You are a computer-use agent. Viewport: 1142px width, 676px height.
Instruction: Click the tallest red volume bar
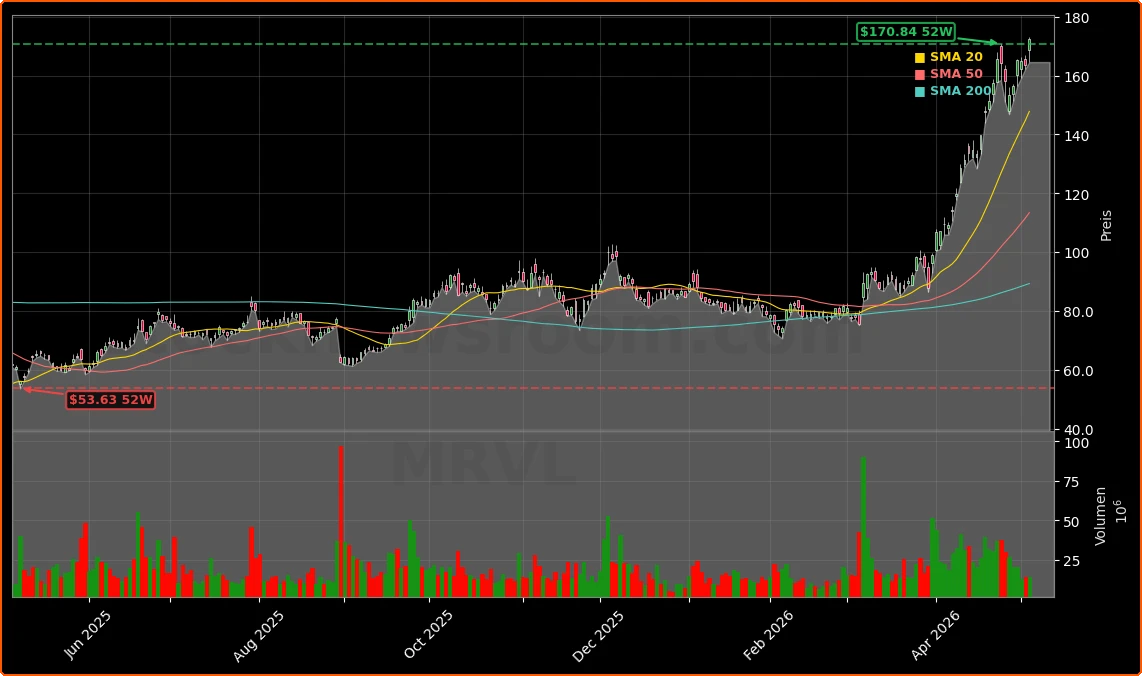coord(341,522)
